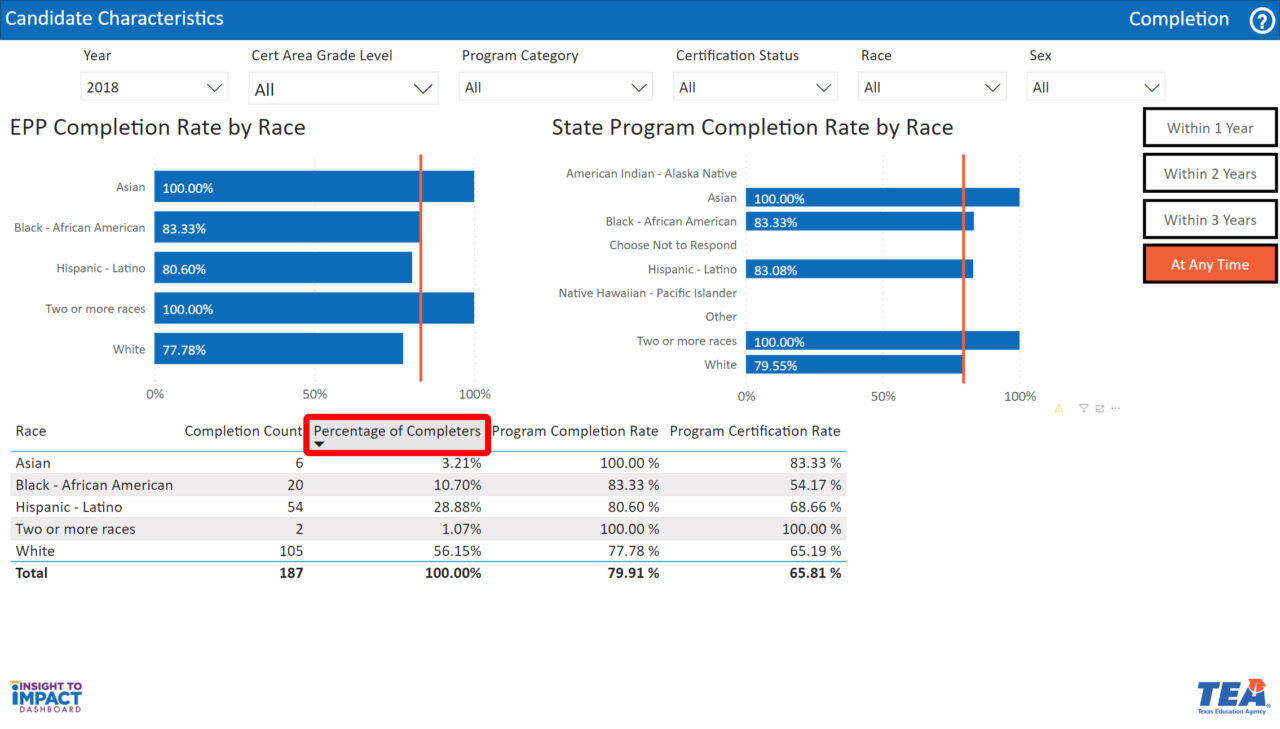Select the Within 2 Years option

click(x=1210, y=174)
